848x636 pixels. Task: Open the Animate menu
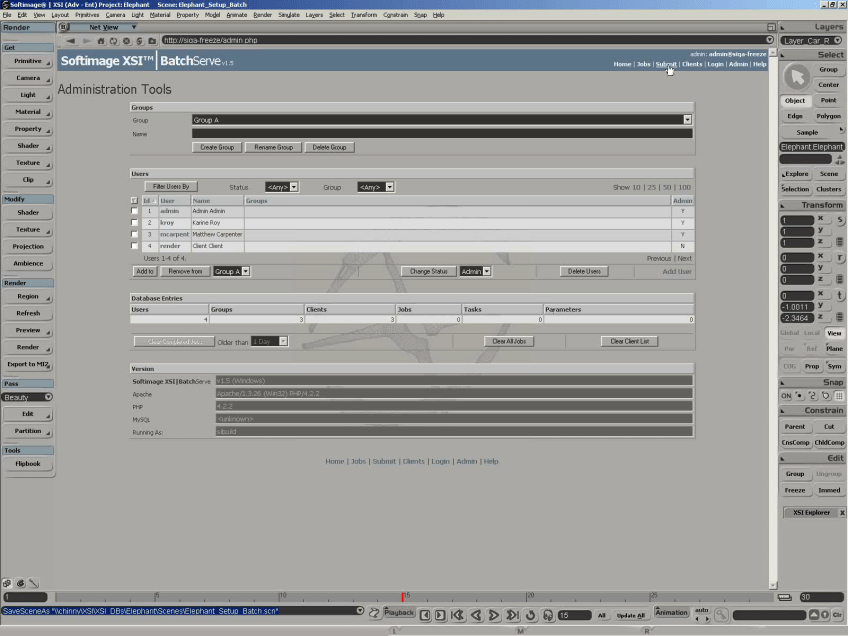pos(237,15)
